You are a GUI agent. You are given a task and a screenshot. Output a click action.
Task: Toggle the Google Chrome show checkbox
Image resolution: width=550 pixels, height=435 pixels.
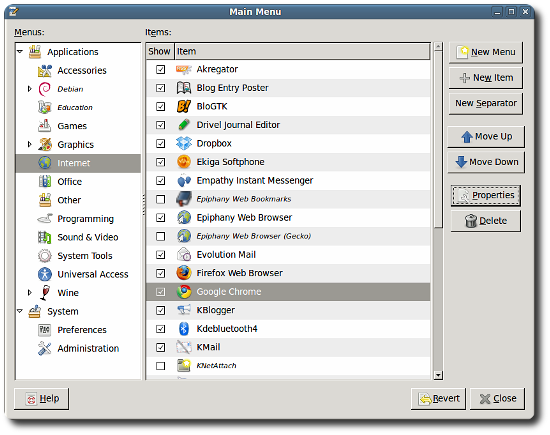(x=161, y=292)
